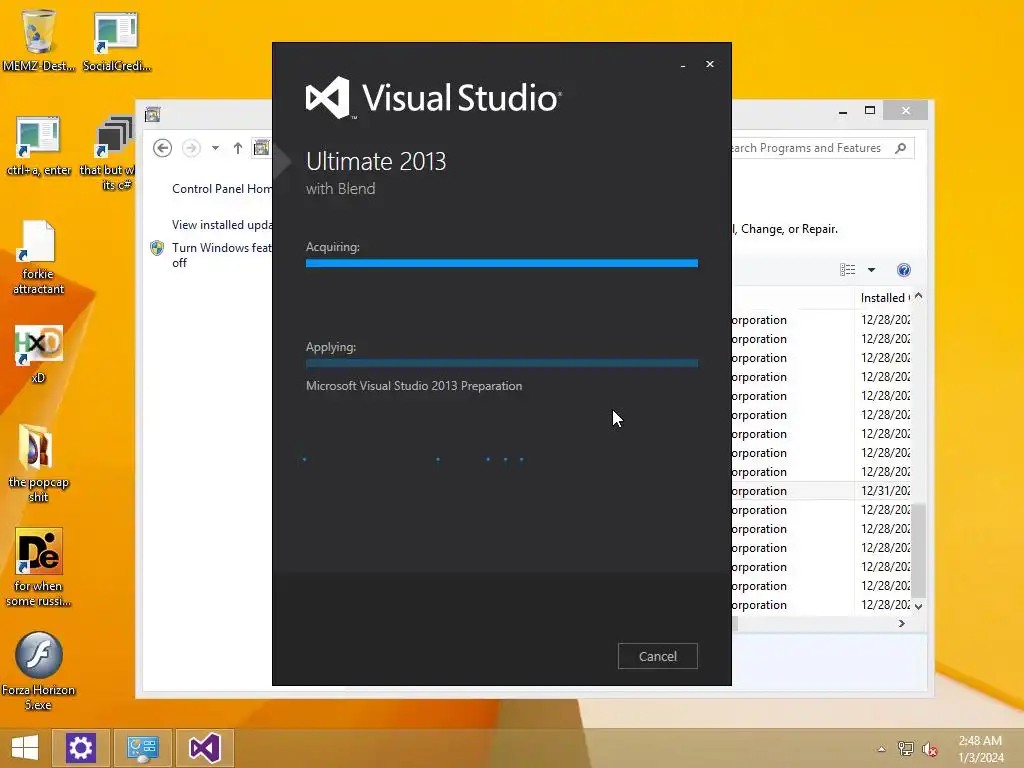
Task: Click horizontal scroll right arrow in programs list
Action: coord(902,624)
